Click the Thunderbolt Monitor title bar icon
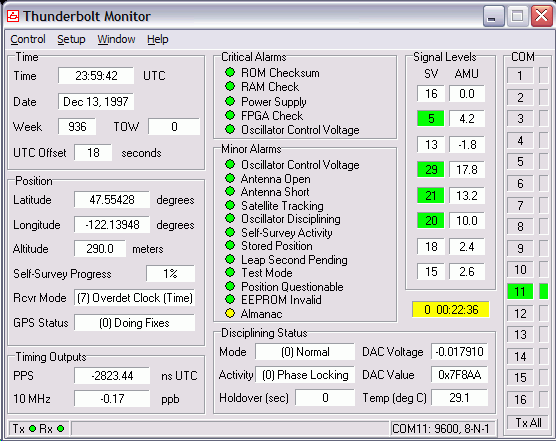The image size is (556, 441). coord(13,16)
